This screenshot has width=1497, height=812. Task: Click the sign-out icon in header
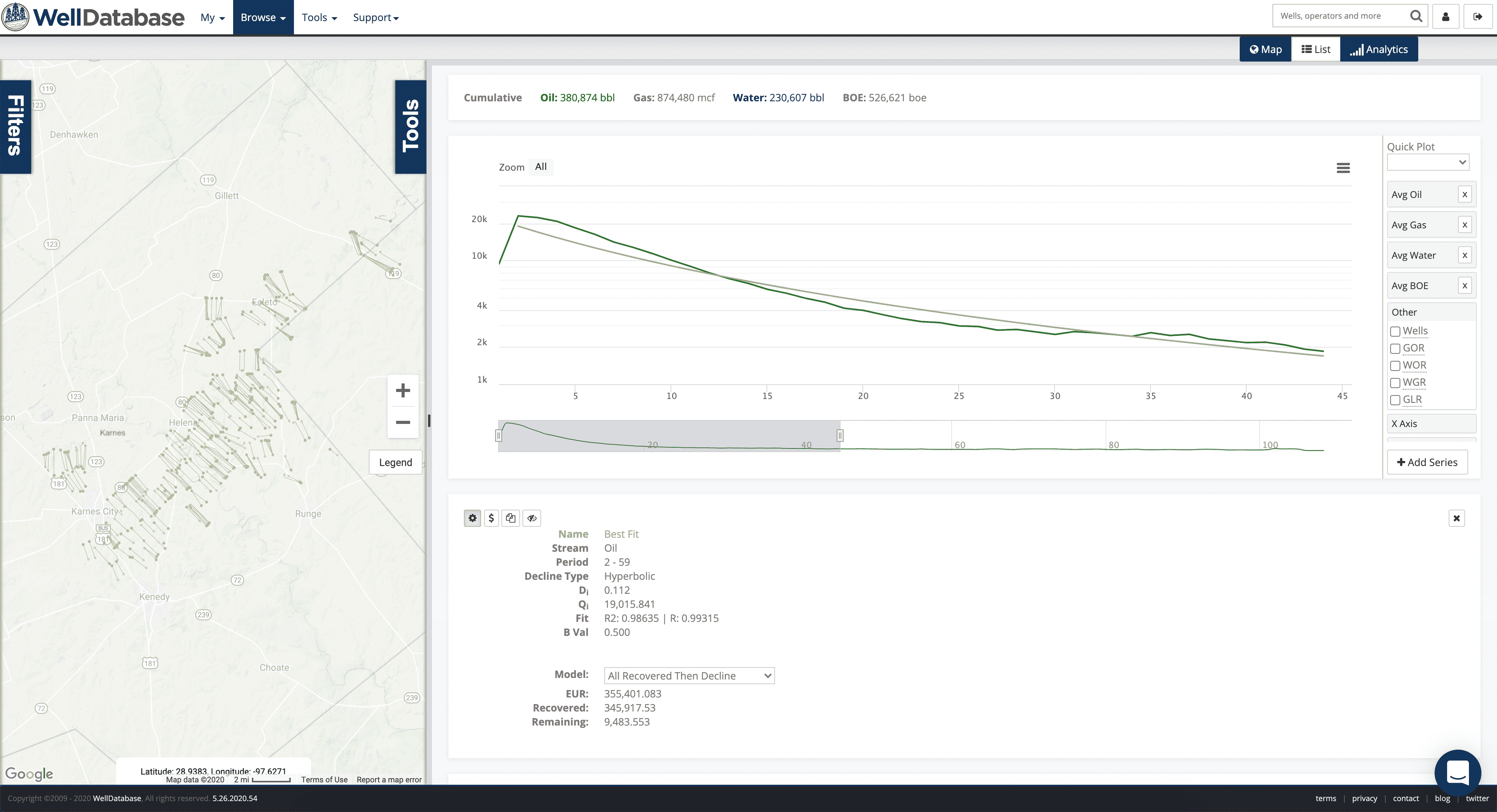tap(1477, 16)
